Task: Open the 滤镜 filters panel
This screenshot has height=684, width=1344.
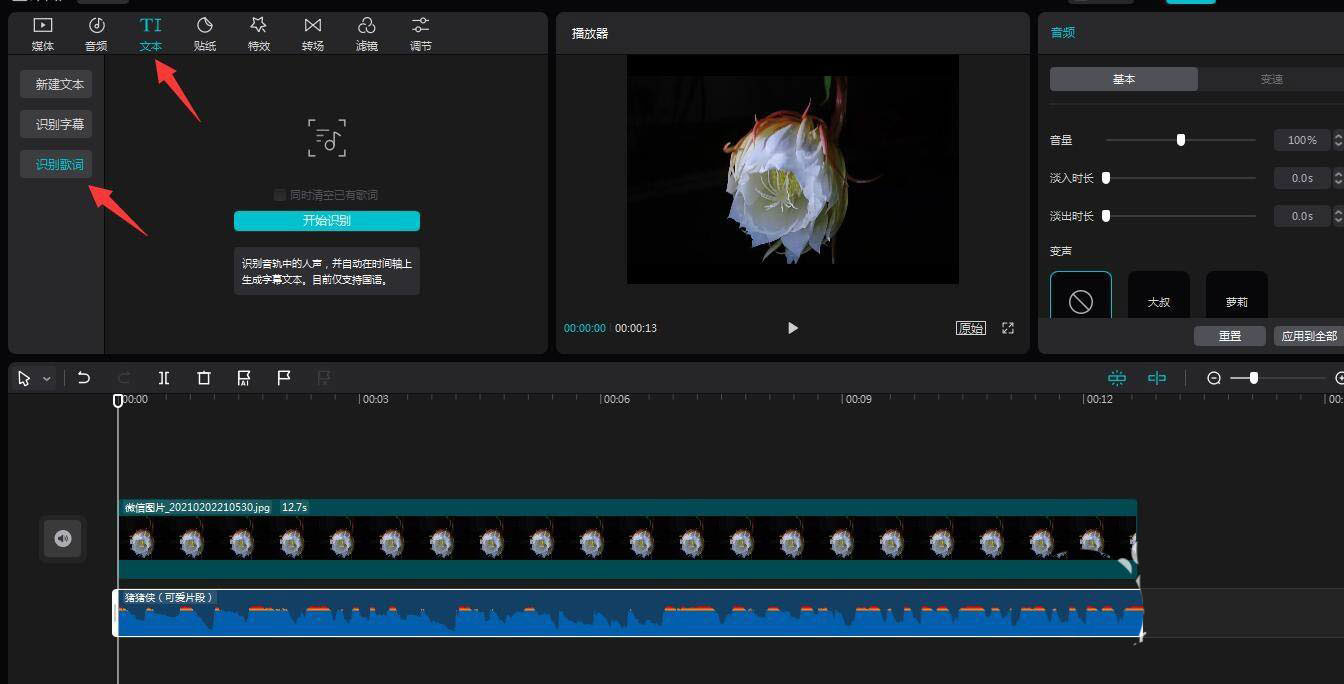Action: (x=367, y=33)
